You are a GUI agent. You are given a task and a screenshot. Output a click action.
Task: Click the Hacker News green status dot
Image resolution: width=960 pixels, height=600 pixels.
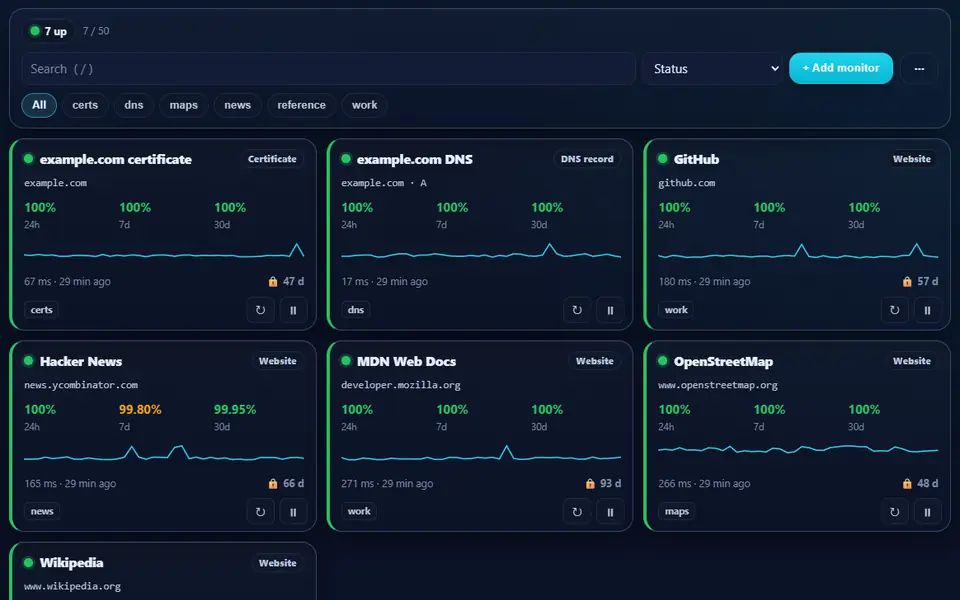(x=28, y=361)
